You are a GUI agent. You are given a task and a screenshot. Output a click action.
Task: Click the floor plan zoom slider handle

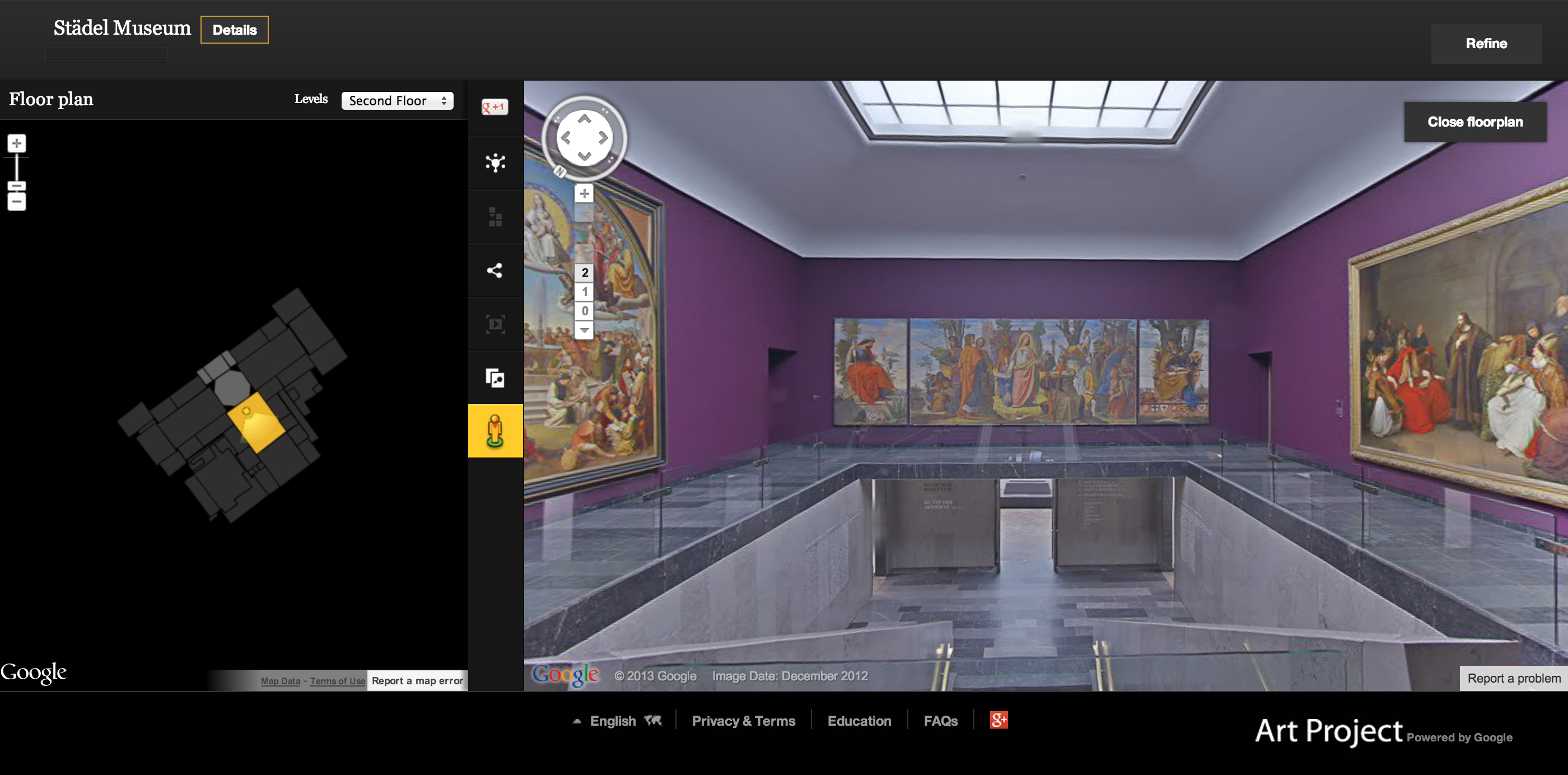(x=16, y=186)
